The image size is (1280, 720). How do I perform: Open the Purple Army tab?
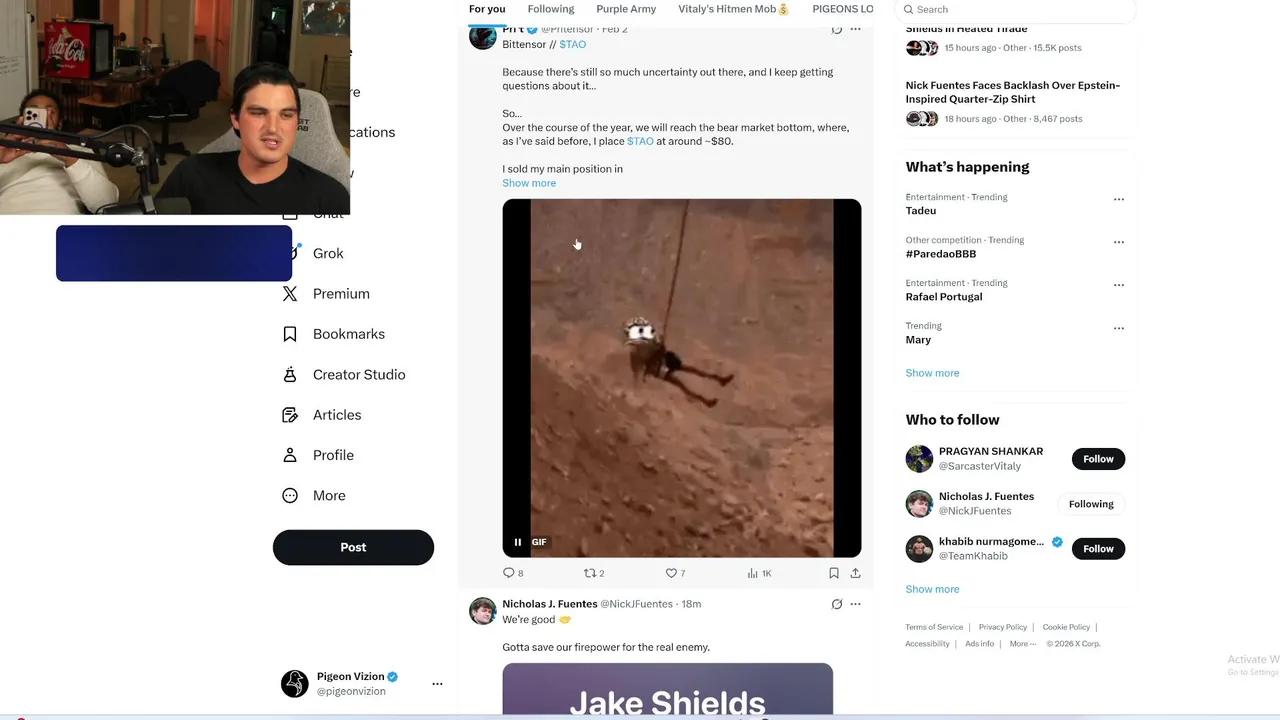click(x=626, y=9)
